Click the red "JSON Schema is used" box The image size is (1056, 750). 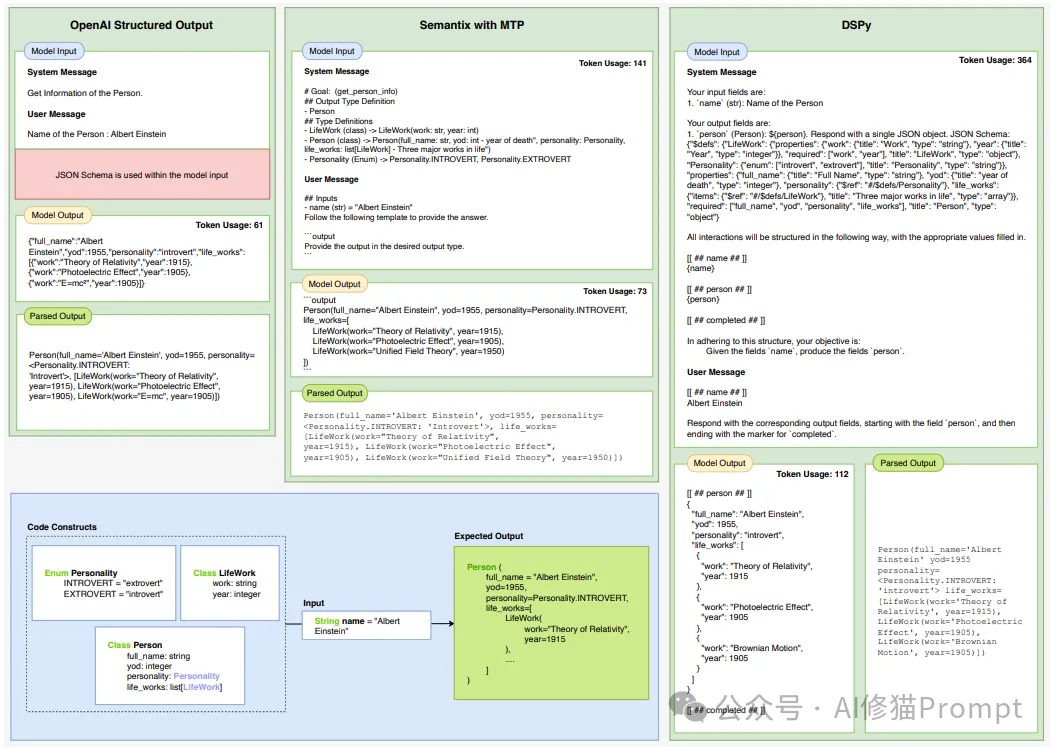(142, 174)
